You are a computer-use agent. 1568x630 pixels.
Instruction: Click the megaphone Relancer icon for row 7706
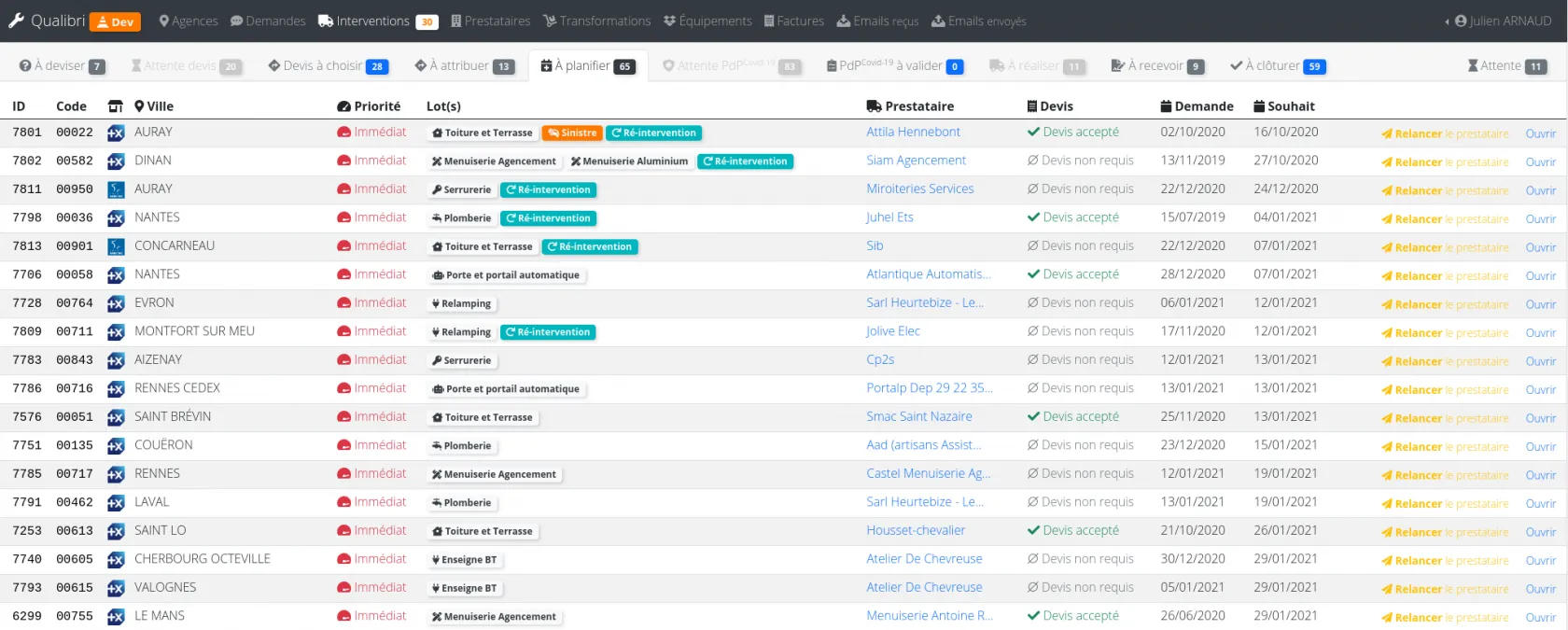click(1386, 276)
